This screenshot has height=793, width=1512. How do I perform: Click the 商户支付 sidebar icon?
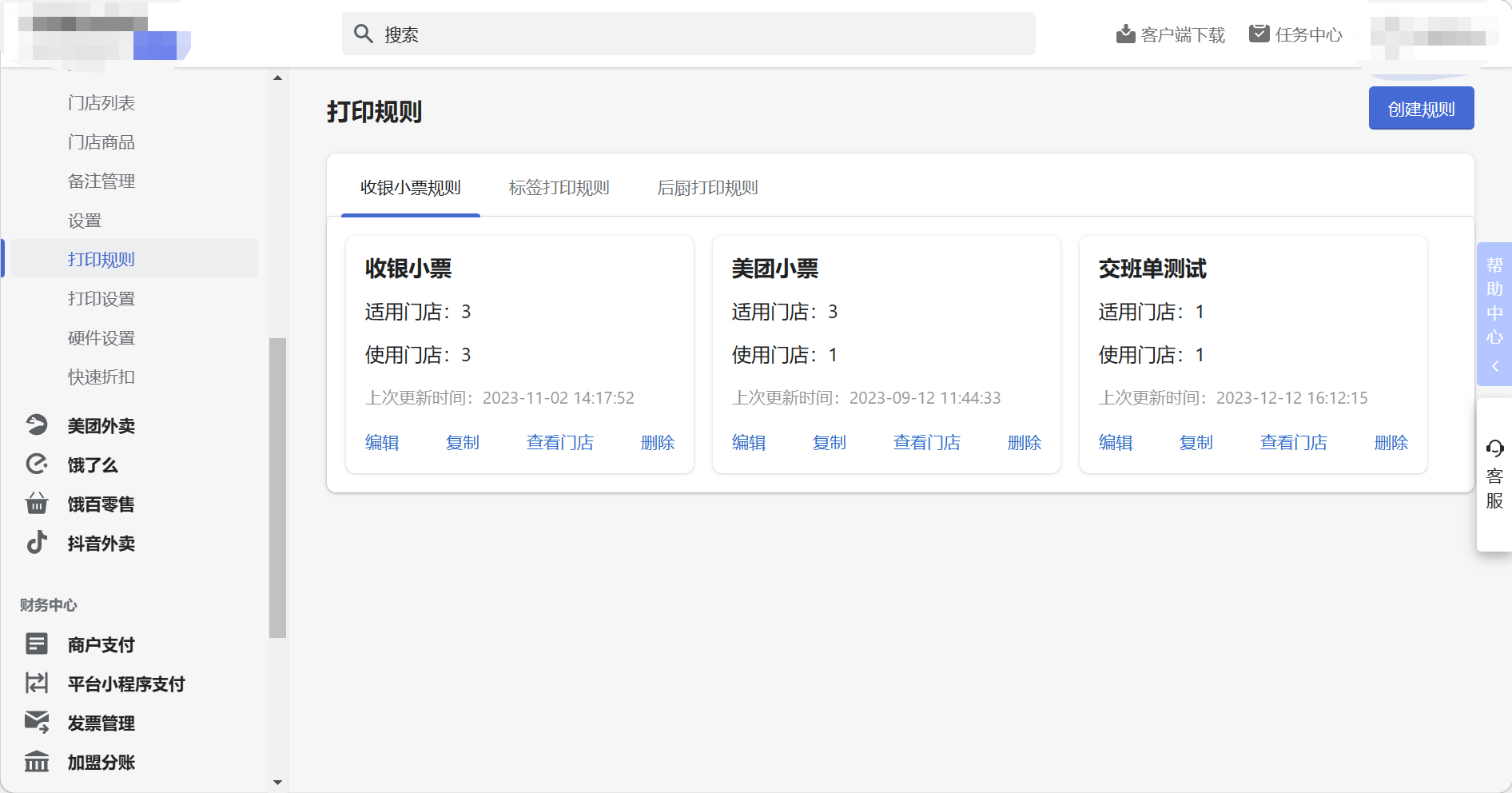pos(37,644)
